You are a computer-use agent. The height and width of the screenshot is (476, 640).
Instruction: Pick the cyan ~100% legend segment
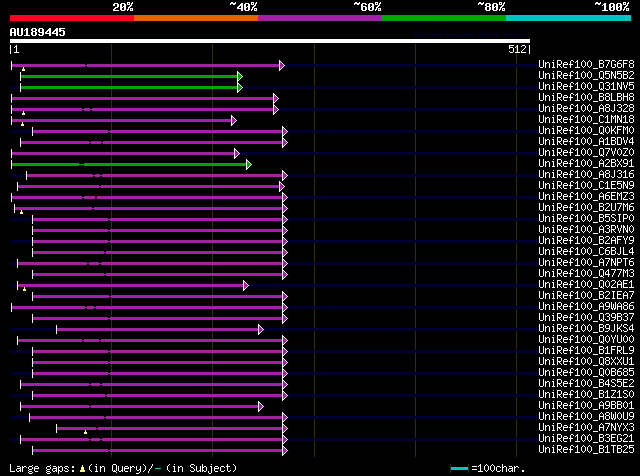click(x=568, y=18)
